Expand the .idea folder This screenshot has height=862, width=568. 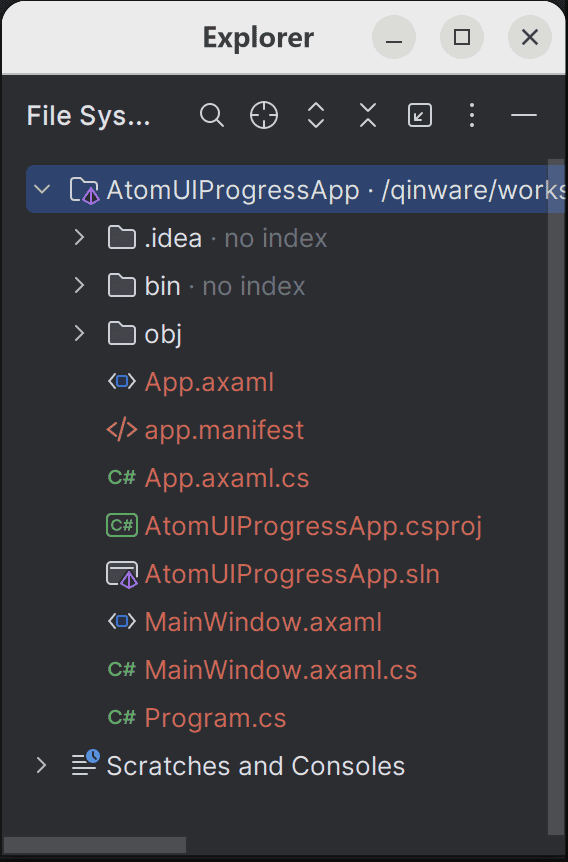(x=80, y=237)
